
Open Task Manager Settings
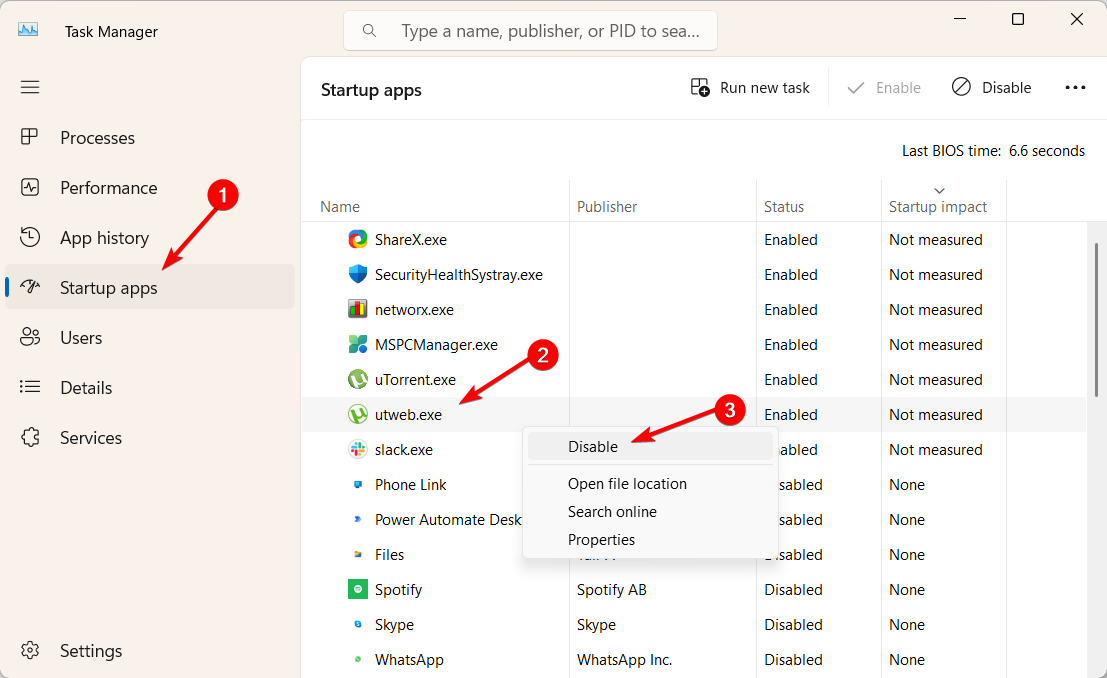[x=150, y=650]
